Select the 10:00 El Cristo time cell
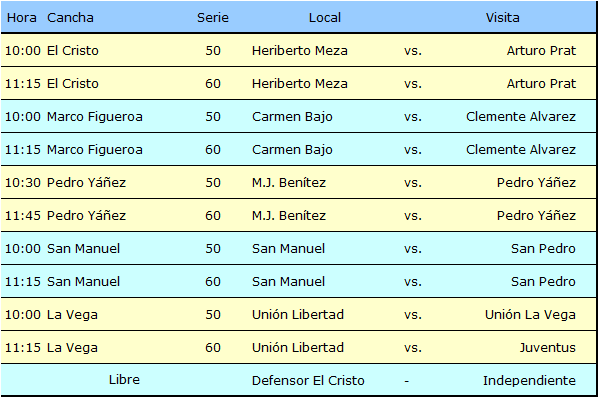The height and width of the screenshot is (397, 598). pos(23,50)
